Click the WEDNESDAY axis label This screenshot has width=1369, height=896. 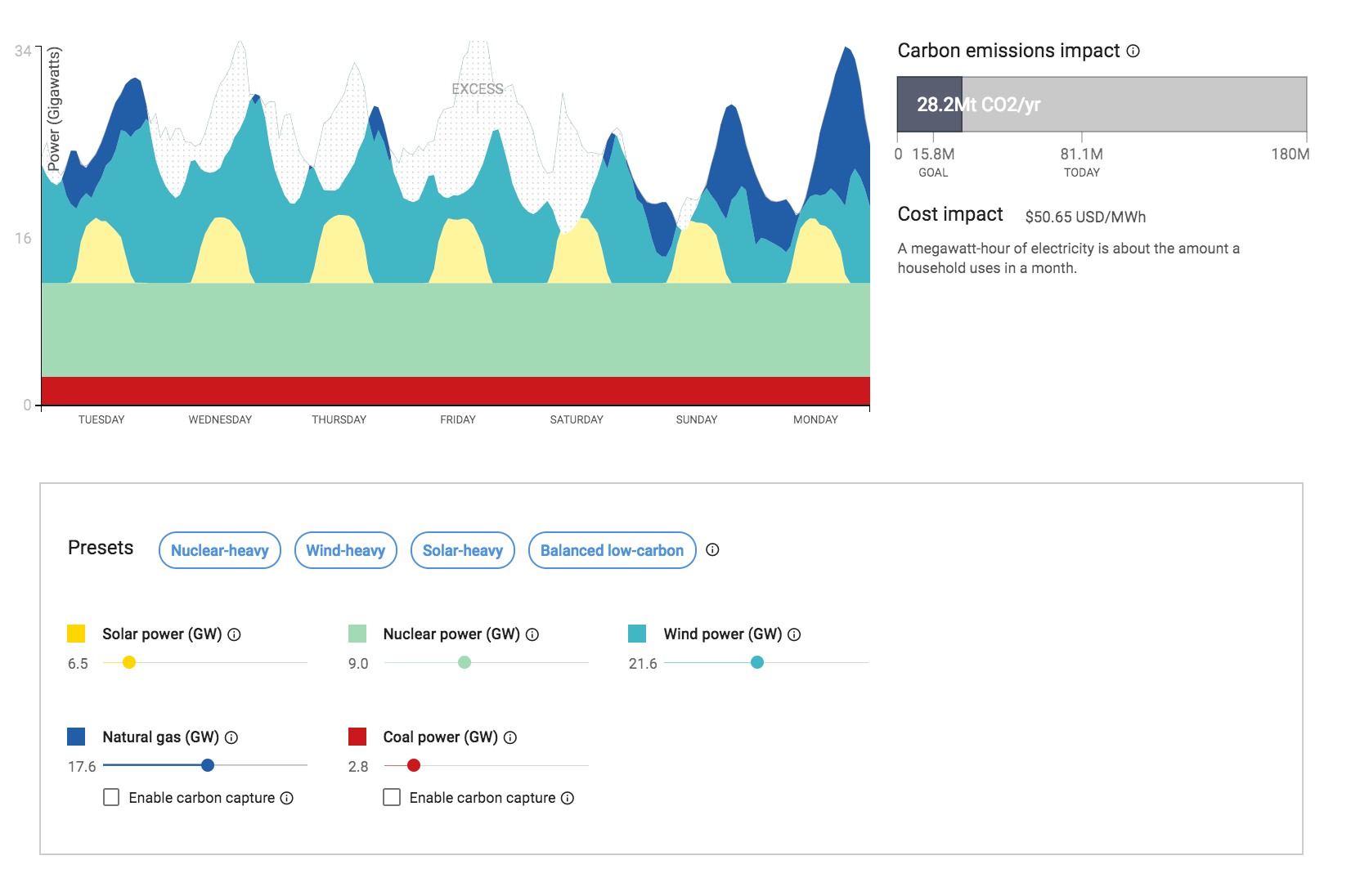(x=220, y=419)
